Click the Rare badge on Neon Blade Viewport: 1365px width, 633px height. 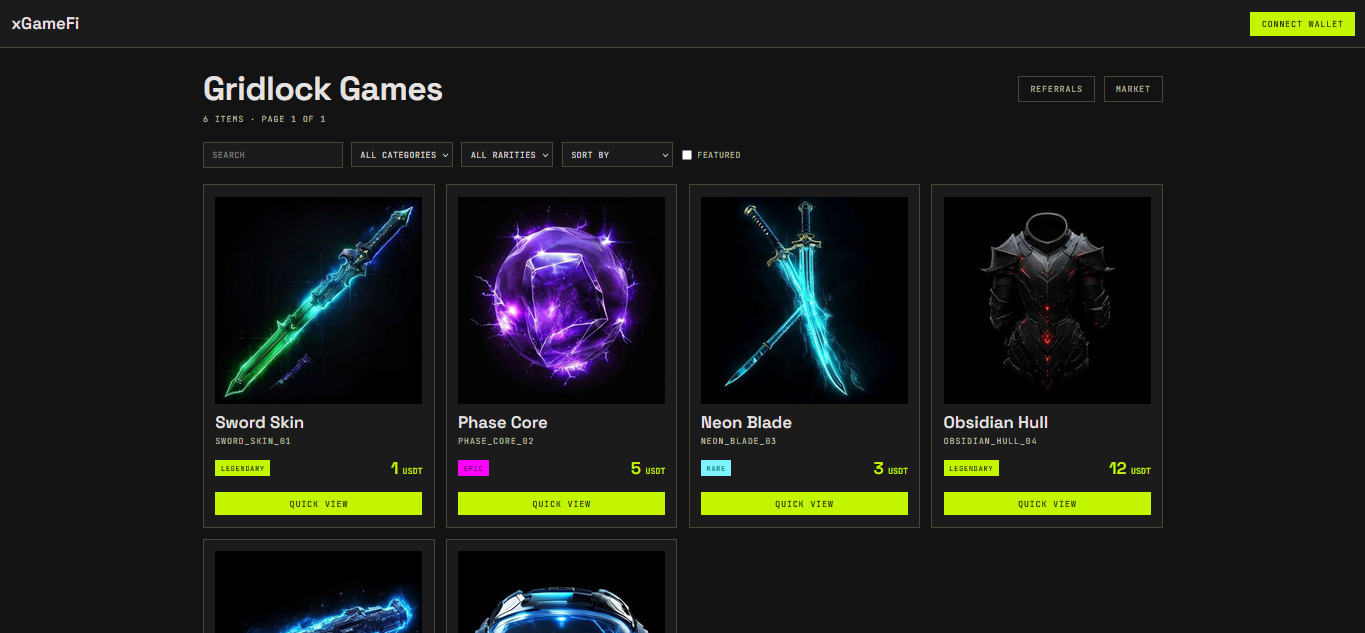click(716, 468)
